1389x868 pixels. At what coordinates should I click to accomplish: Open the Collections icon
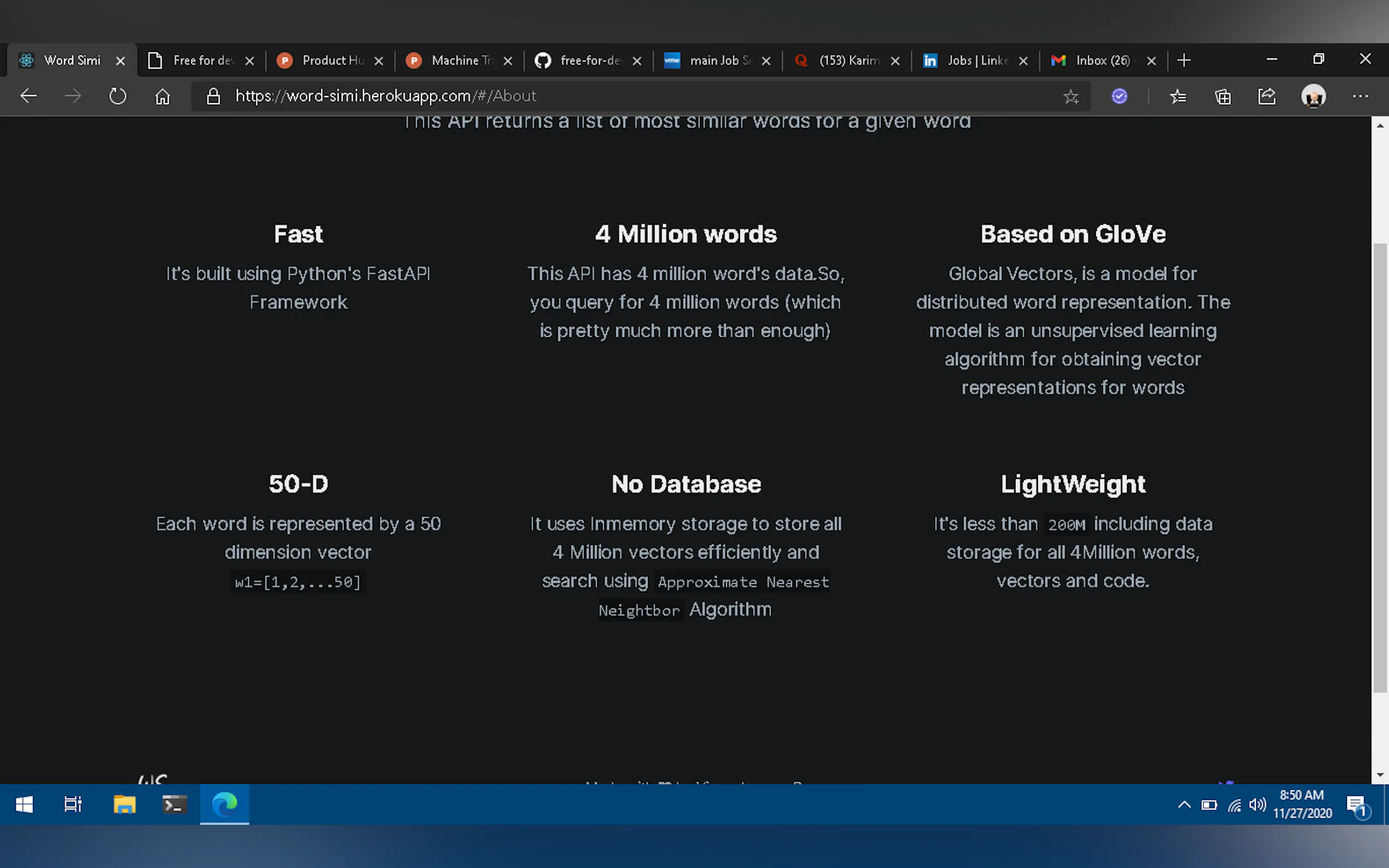(1222, 96)
